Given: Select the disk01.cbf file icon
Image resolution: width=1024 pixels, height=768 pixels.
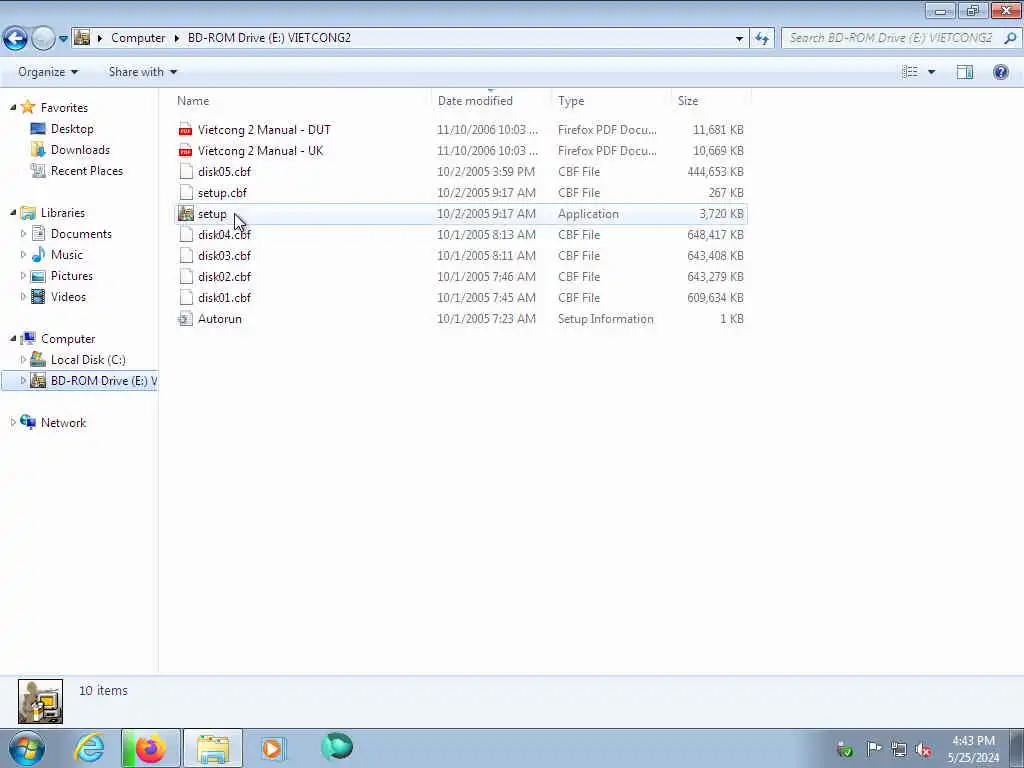Looking at the screenshot, I should (x=186, y=298).
